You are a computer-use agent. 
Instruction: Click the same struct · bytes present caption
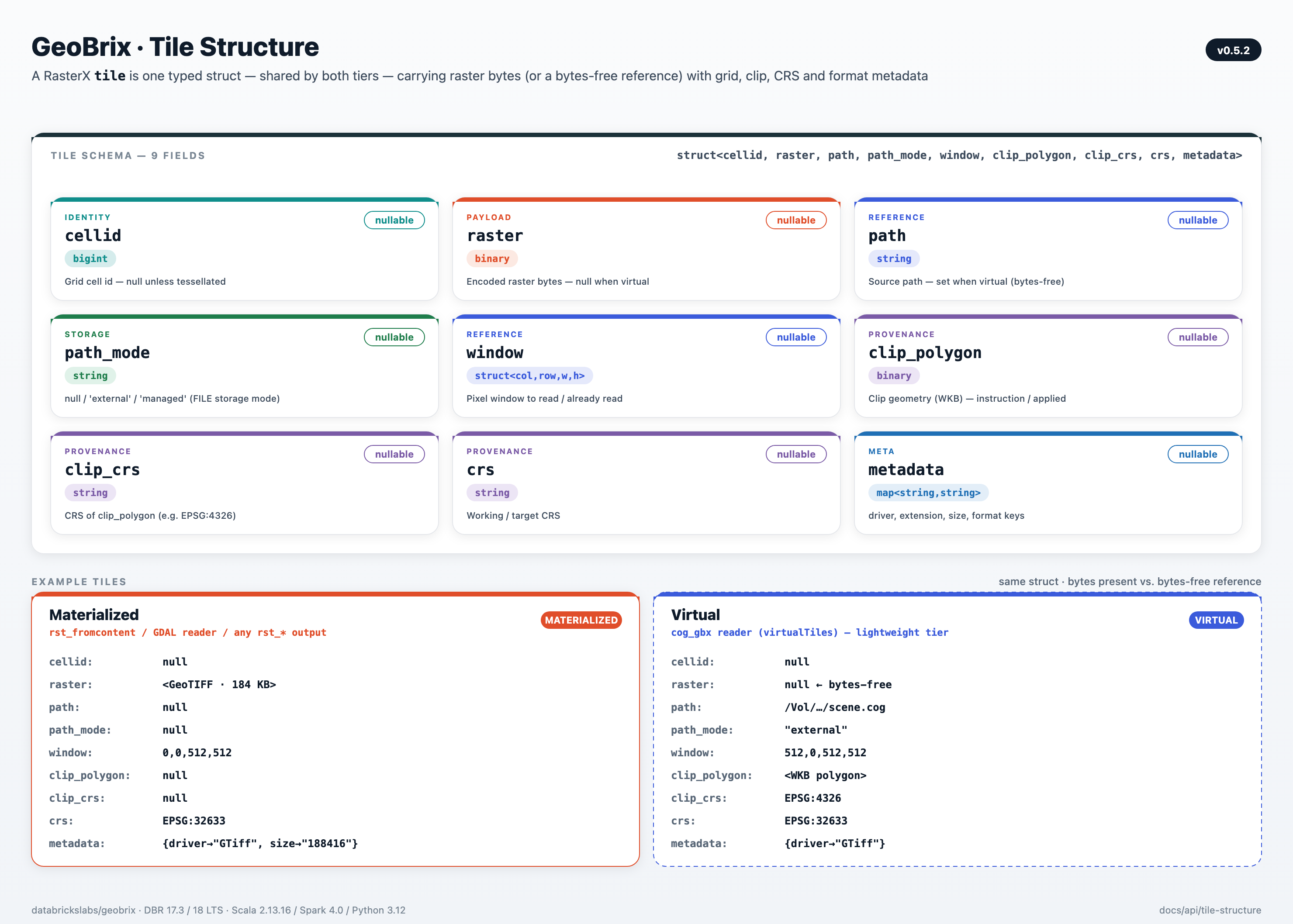[1130, 582]
